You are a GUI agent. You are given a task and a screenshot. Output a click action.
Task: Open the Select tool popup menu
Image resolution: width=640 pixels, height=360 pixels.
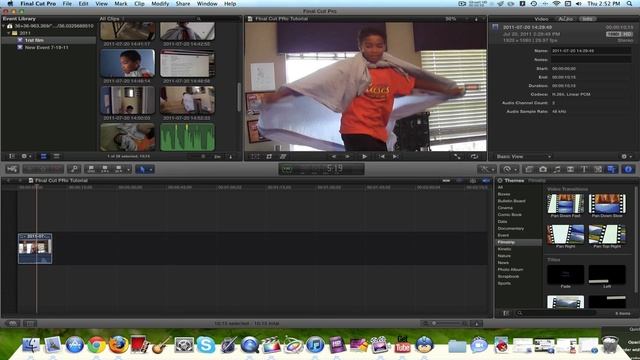point(144,169)
